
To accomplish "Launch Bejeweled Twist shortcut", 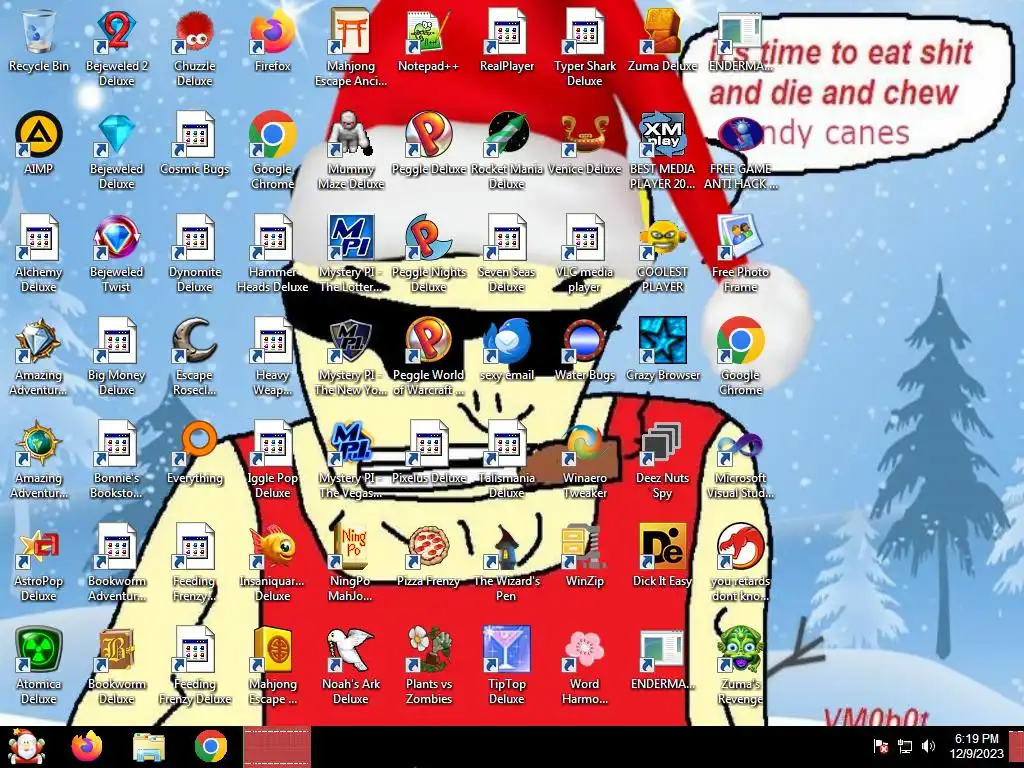I will pyautogui.click(x=116, y=252).
